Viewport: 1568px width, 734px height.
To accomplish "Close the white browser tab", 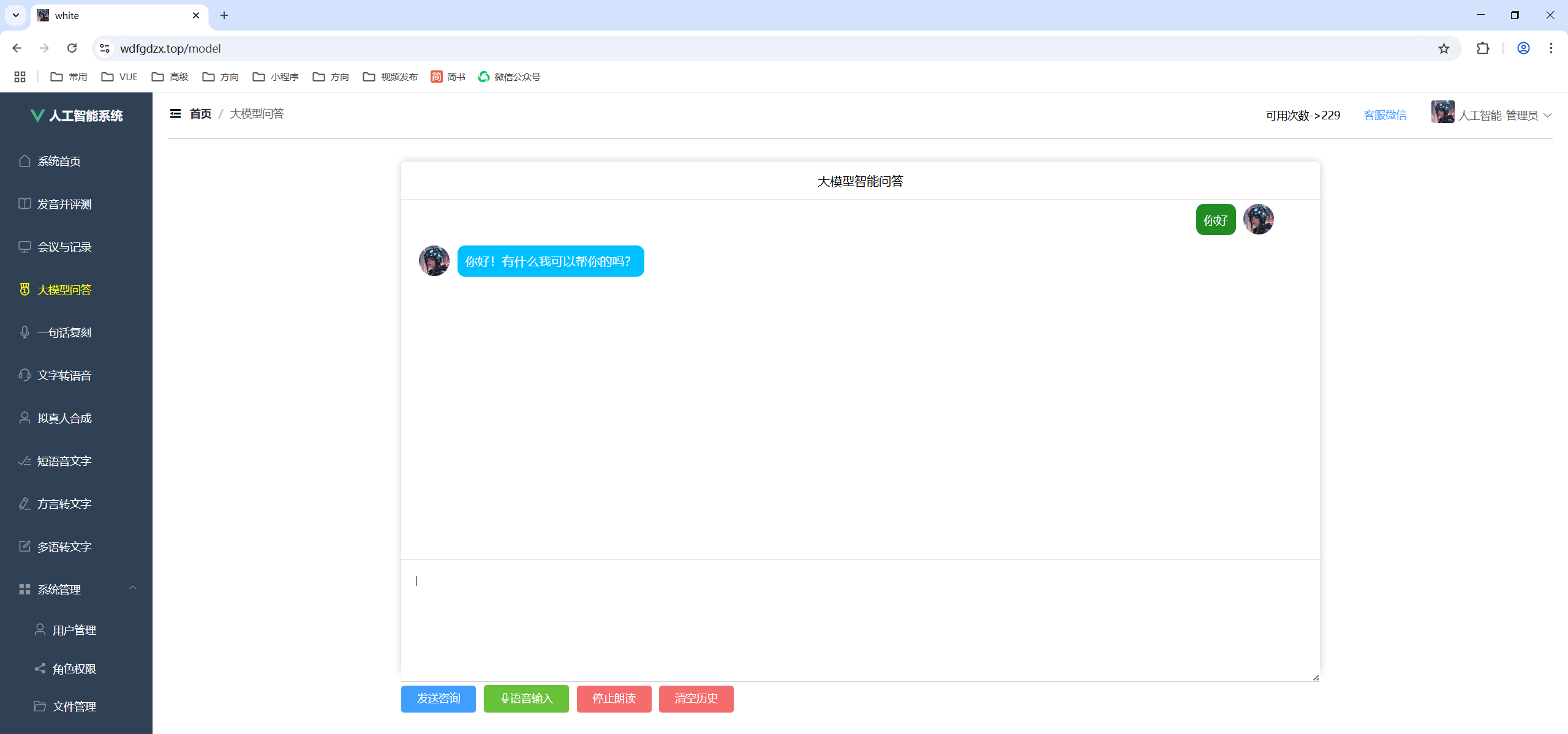I will 196,15.
